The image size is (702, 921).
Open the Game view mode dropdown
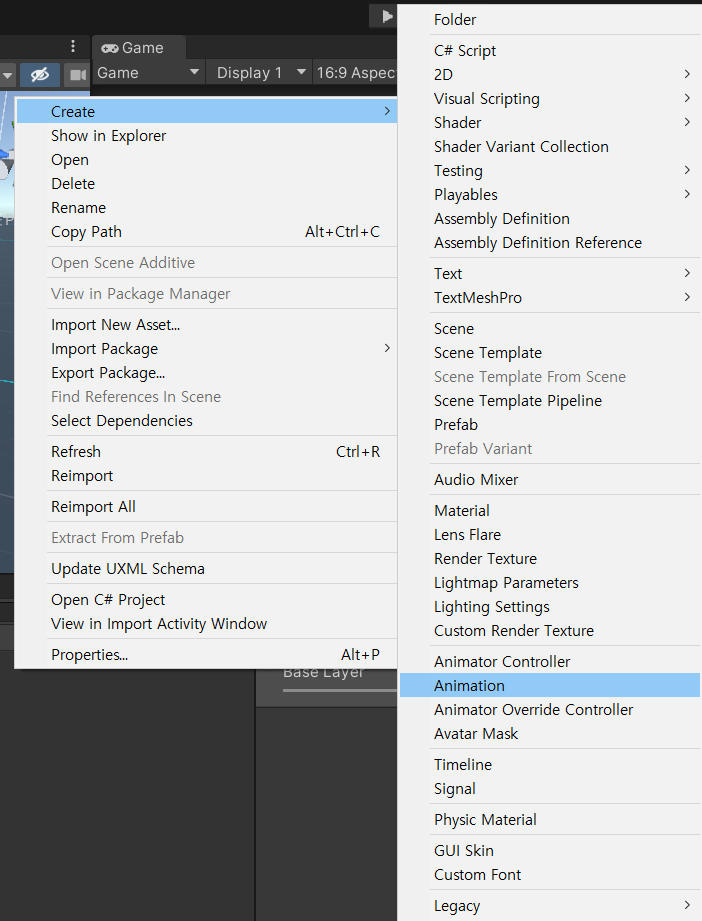[148, 73]
